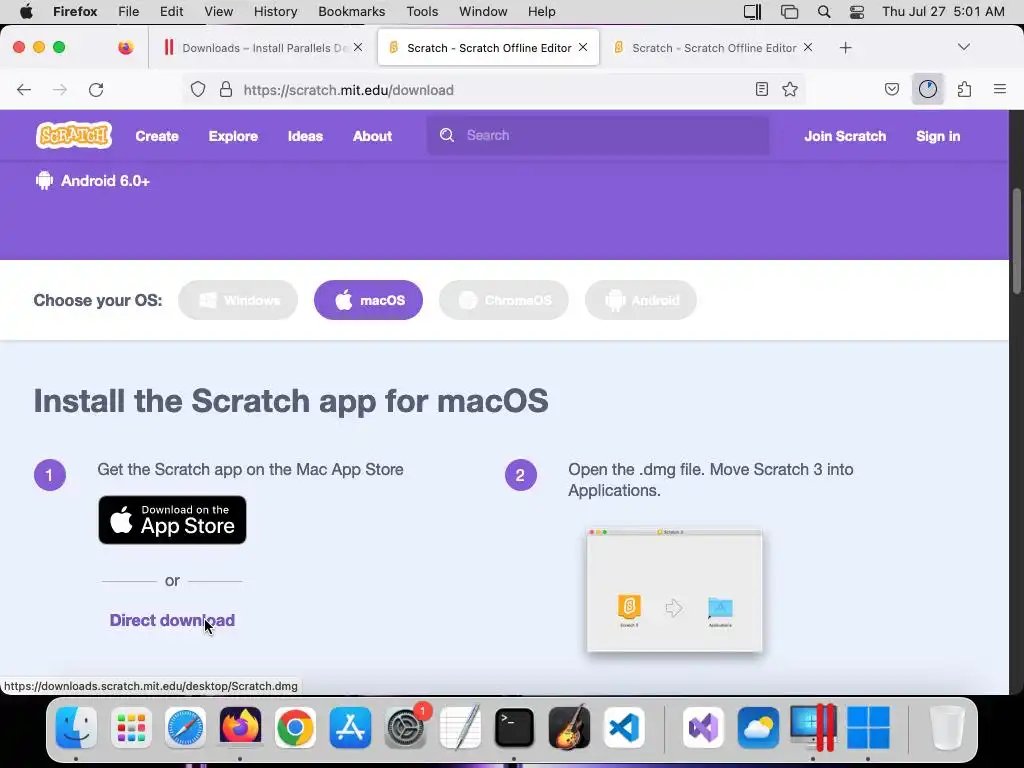Image resolution: width=1024 pixels, height=768 pixels.
Task: Open TextEdit from the dock
Action: coord(460,727)
